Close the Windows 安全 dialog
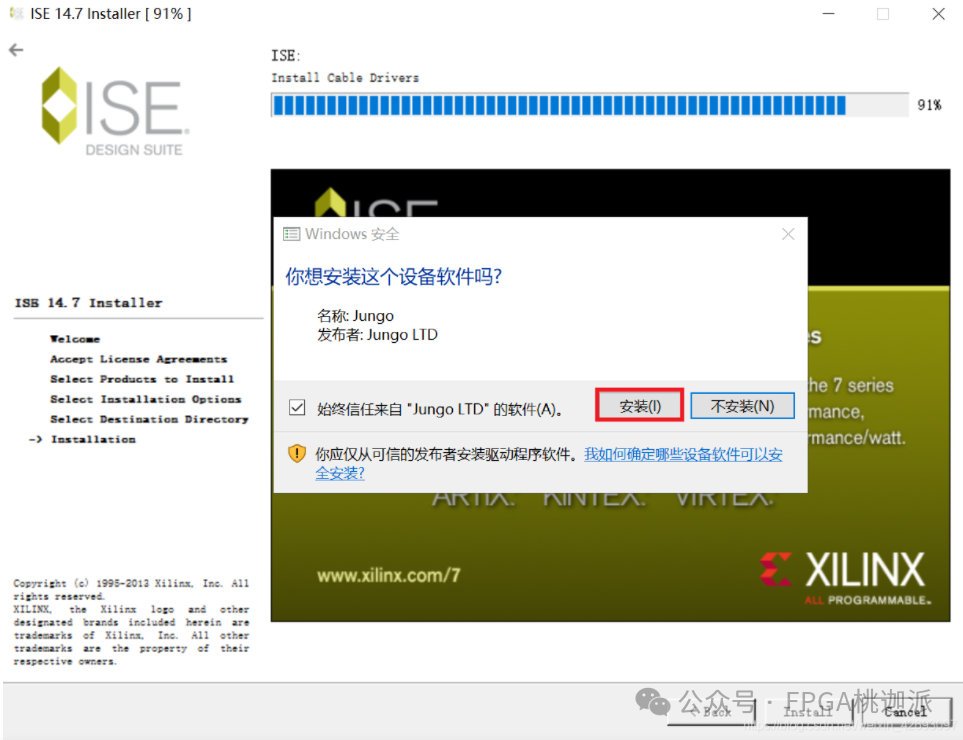This screenshot has width=963, height=740. coord(787,233)
